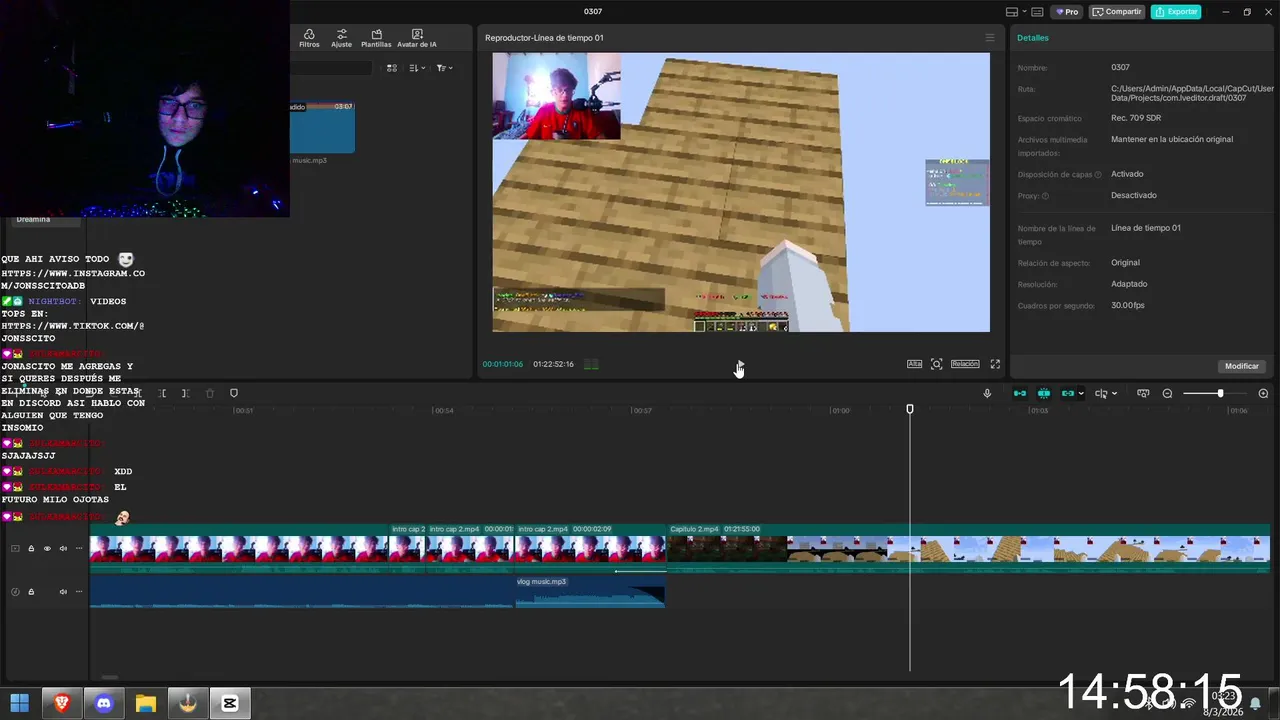Click the CapCut taskbar icon
Screen dimensions: 1280x720
(230, 703)
